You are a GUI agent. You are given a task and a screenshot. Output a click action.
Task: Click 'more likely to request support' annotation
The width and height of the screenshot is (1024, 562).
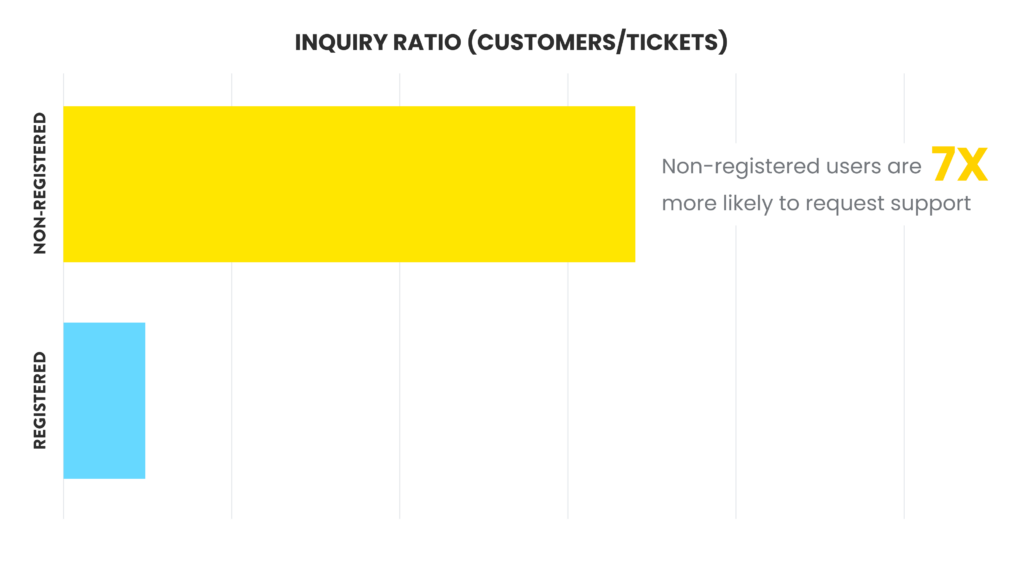click(816, 204)
